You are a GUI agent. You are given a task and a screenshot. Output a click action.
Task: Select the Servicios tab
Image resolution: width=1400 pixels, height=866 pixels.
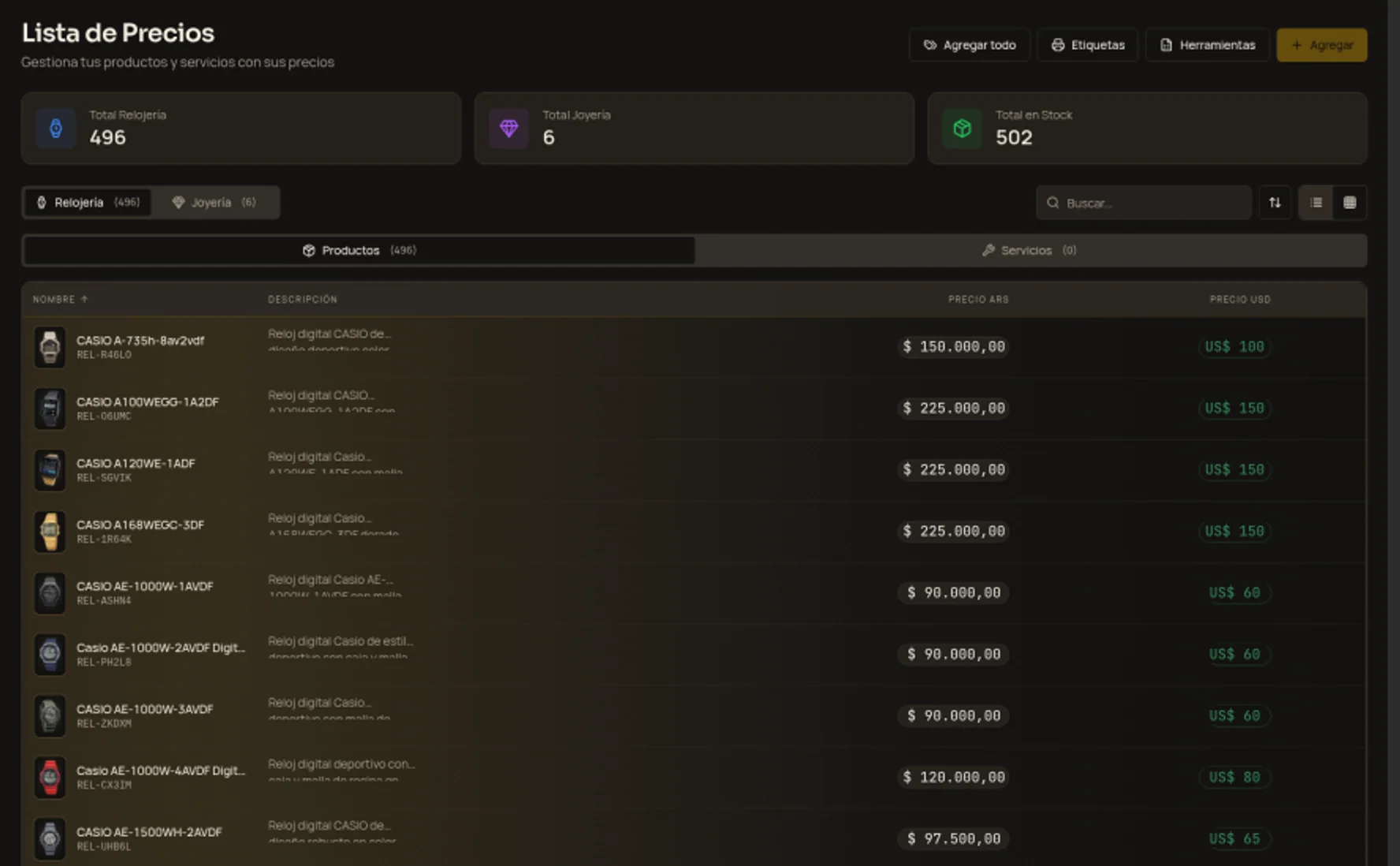tap(1030, 250)
